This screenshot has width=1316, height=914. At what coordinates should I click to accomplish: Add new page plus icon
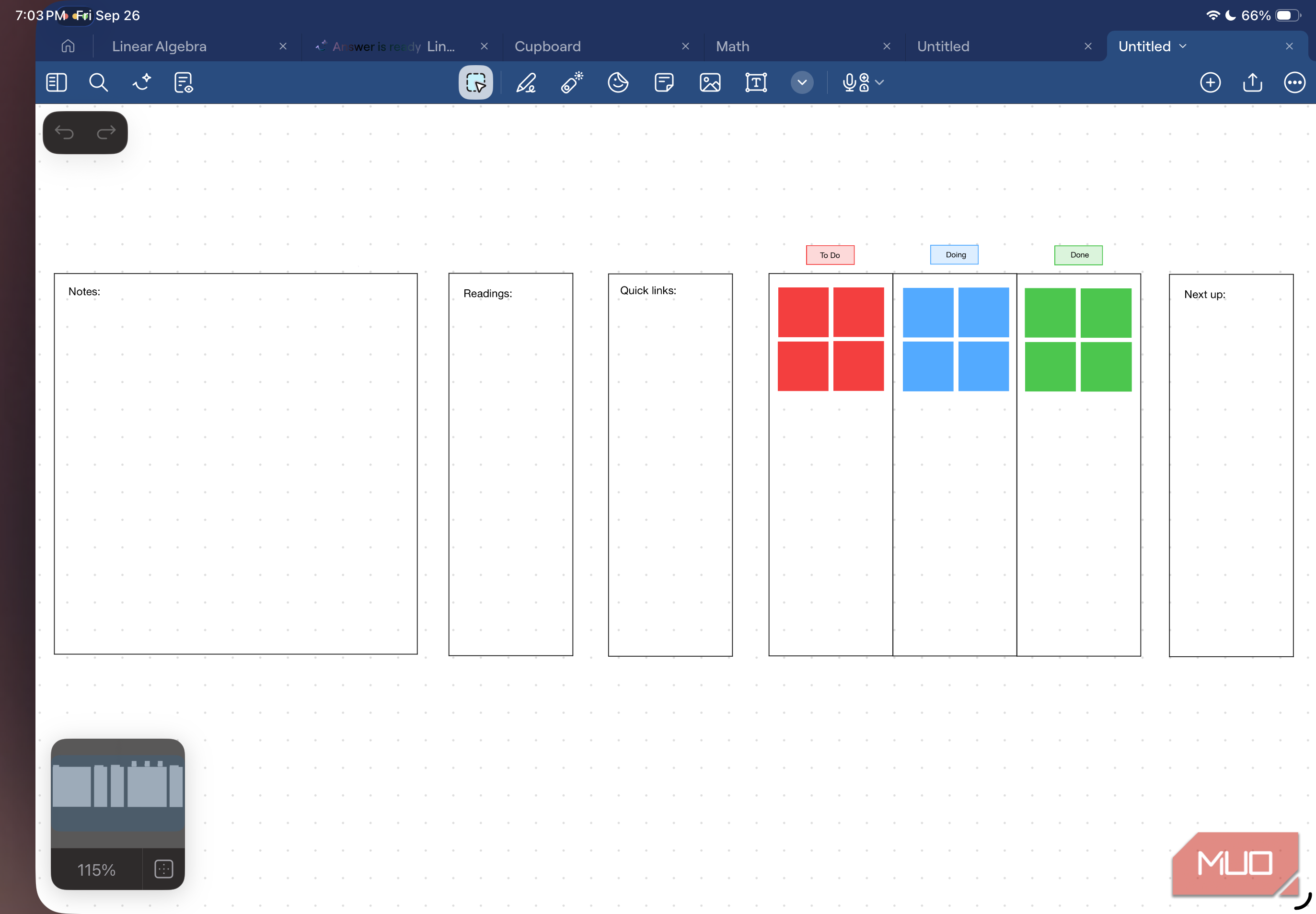1210,82
